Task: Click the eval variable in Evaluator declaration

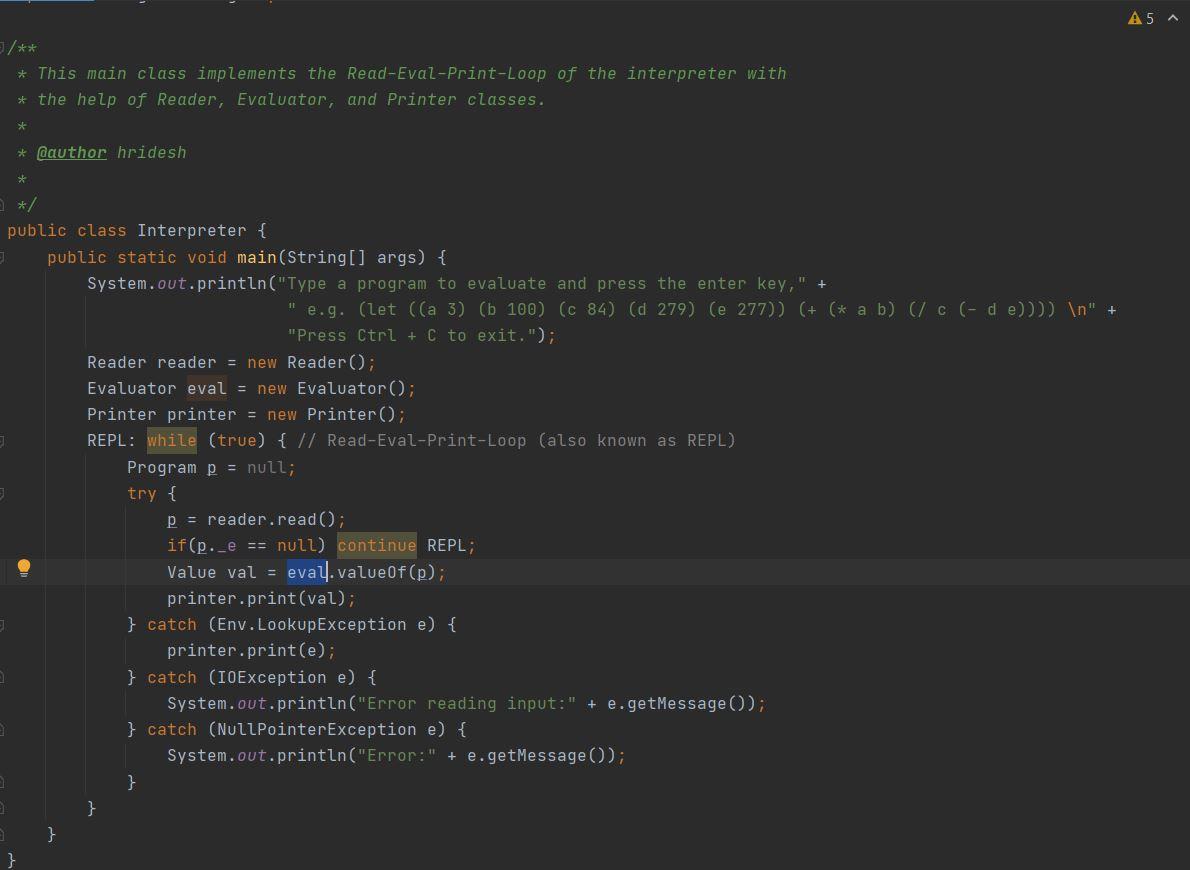Action: [x=206, y=389]
